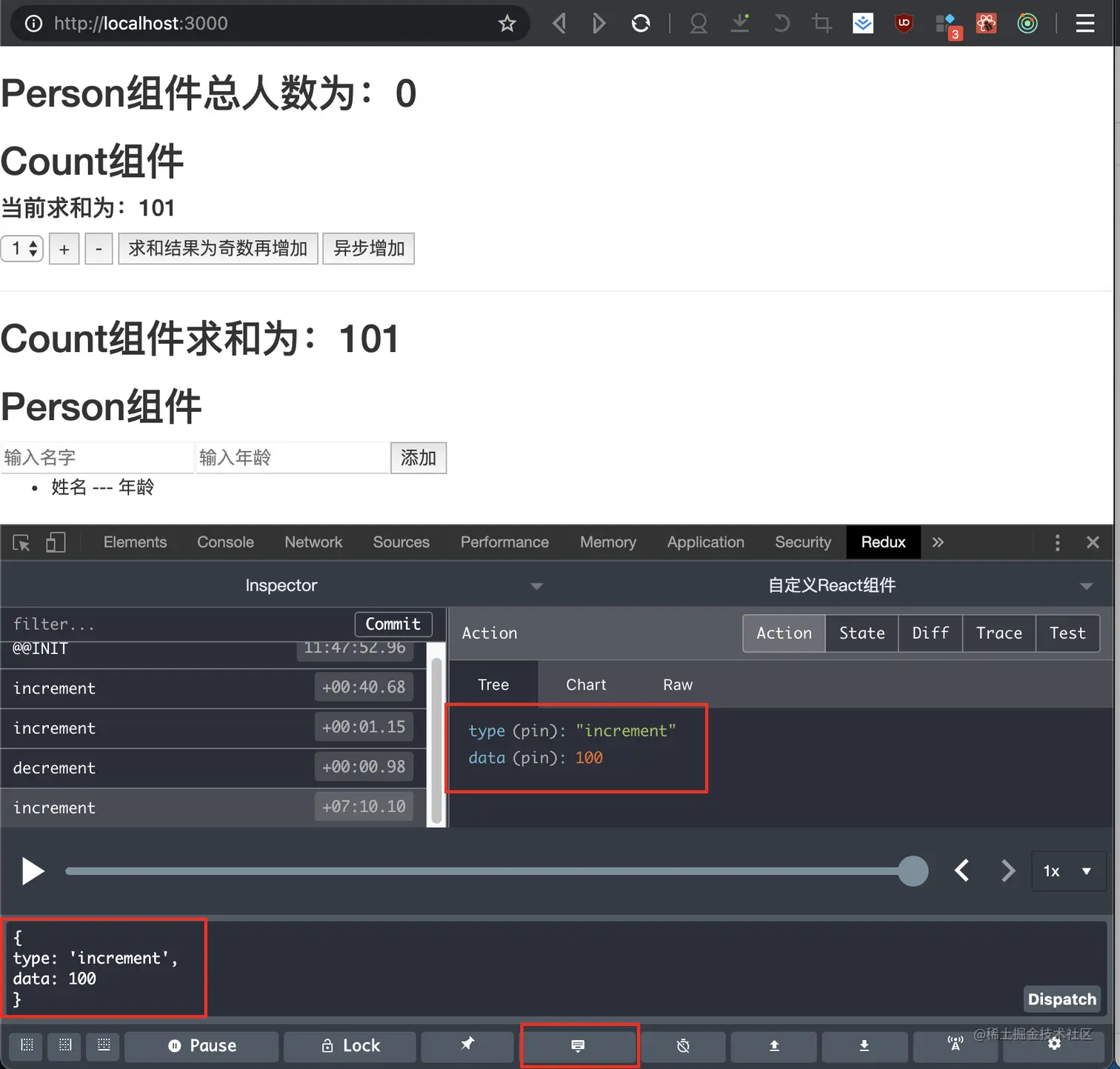
Task: Step to next action with right chevron
Action: click(1007, 871)
